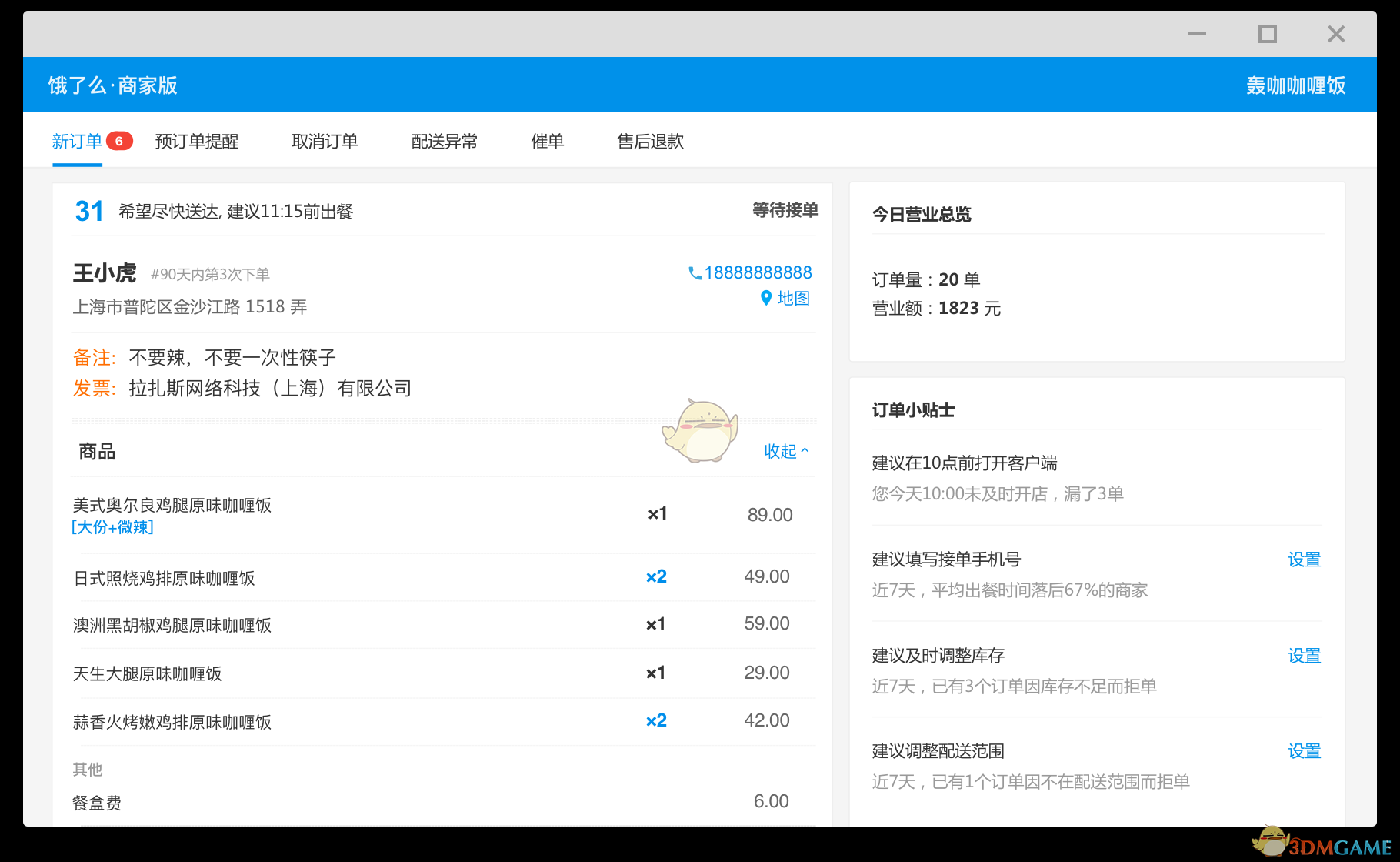Collapse the 商品 list using 收起

[x=786, y=451]
